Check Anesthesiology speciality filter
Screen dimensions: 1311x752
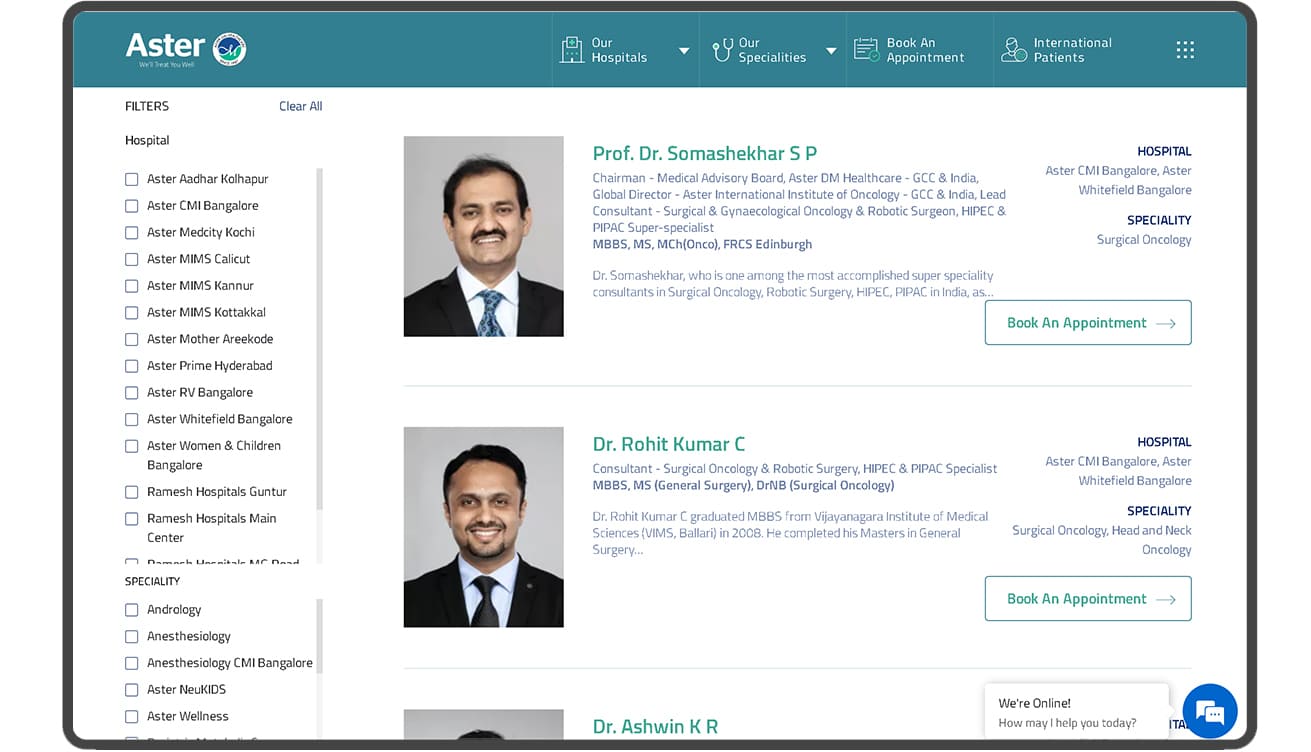(131, 636)
